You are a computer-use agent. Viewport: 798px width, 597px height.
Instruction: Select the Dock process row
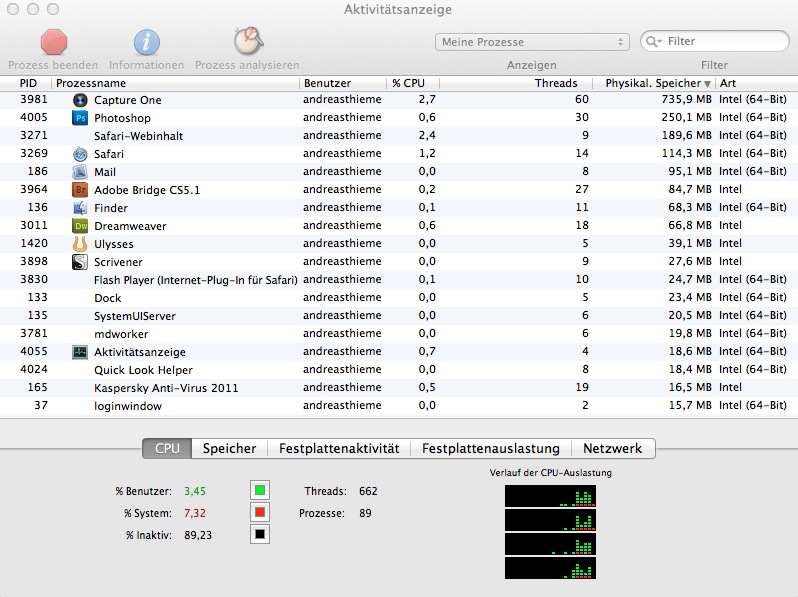pyautogui.click(x=399, y=298)
